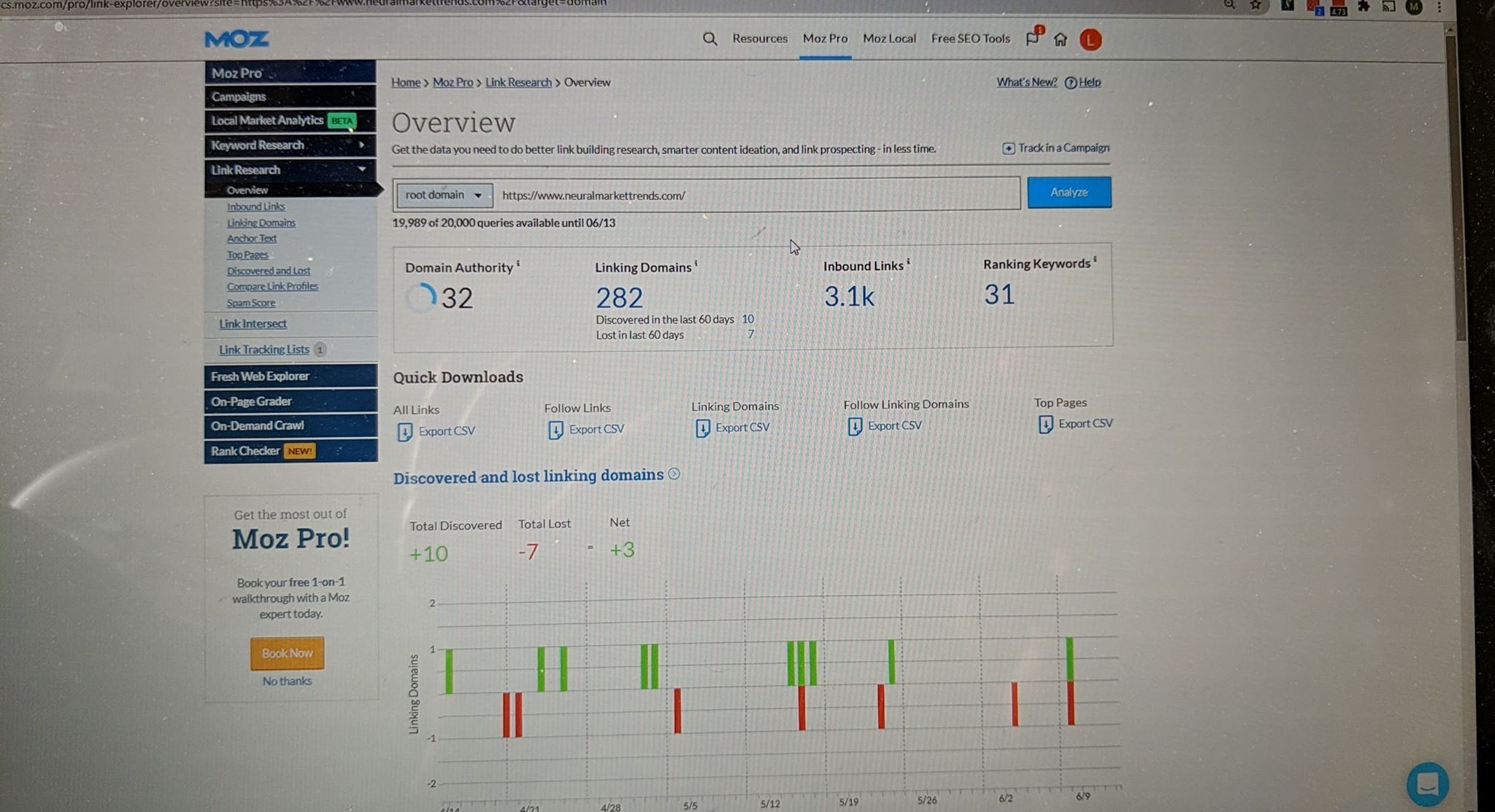Click Top Pages export download icon
Screen dimensions: 1495x812
[1045, 424]
